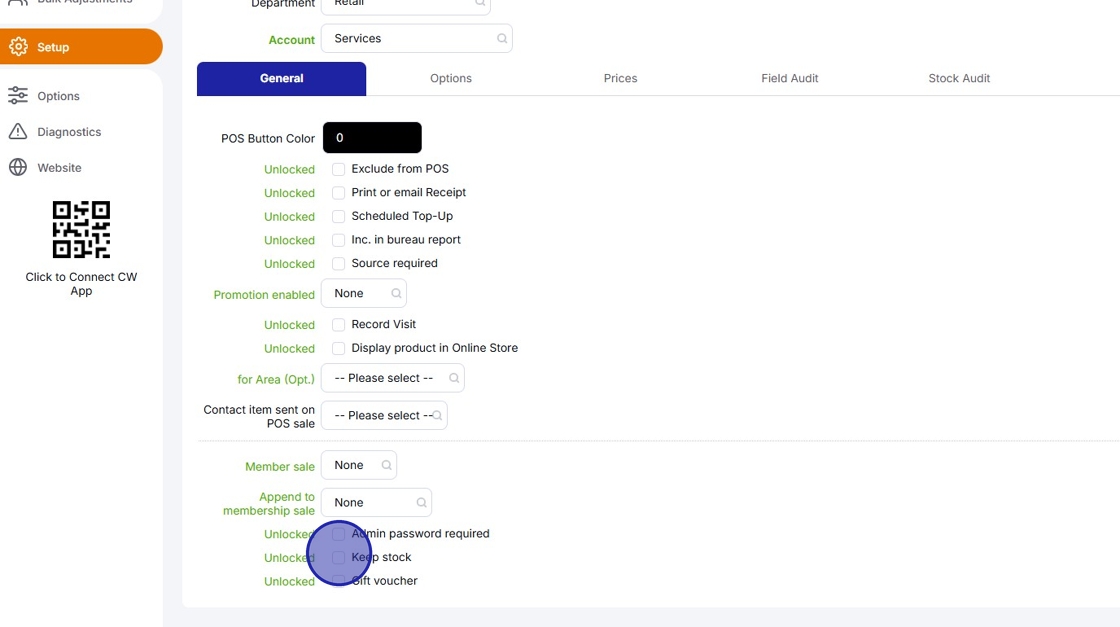The image size is (1120, 627).
Task: Open Append to membership sale dropdown
Action: coord(376,503)
